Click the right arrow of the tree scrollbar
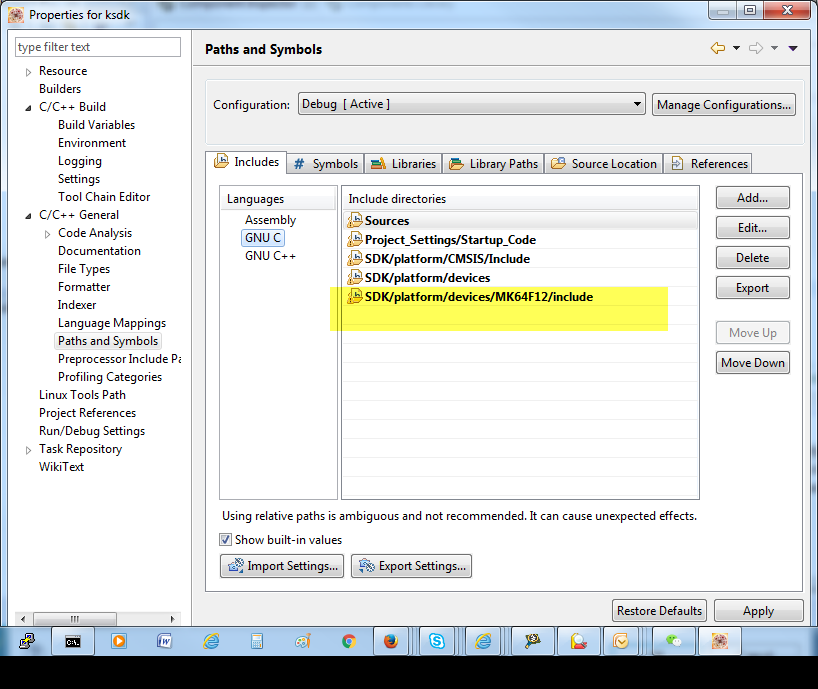 173,619
